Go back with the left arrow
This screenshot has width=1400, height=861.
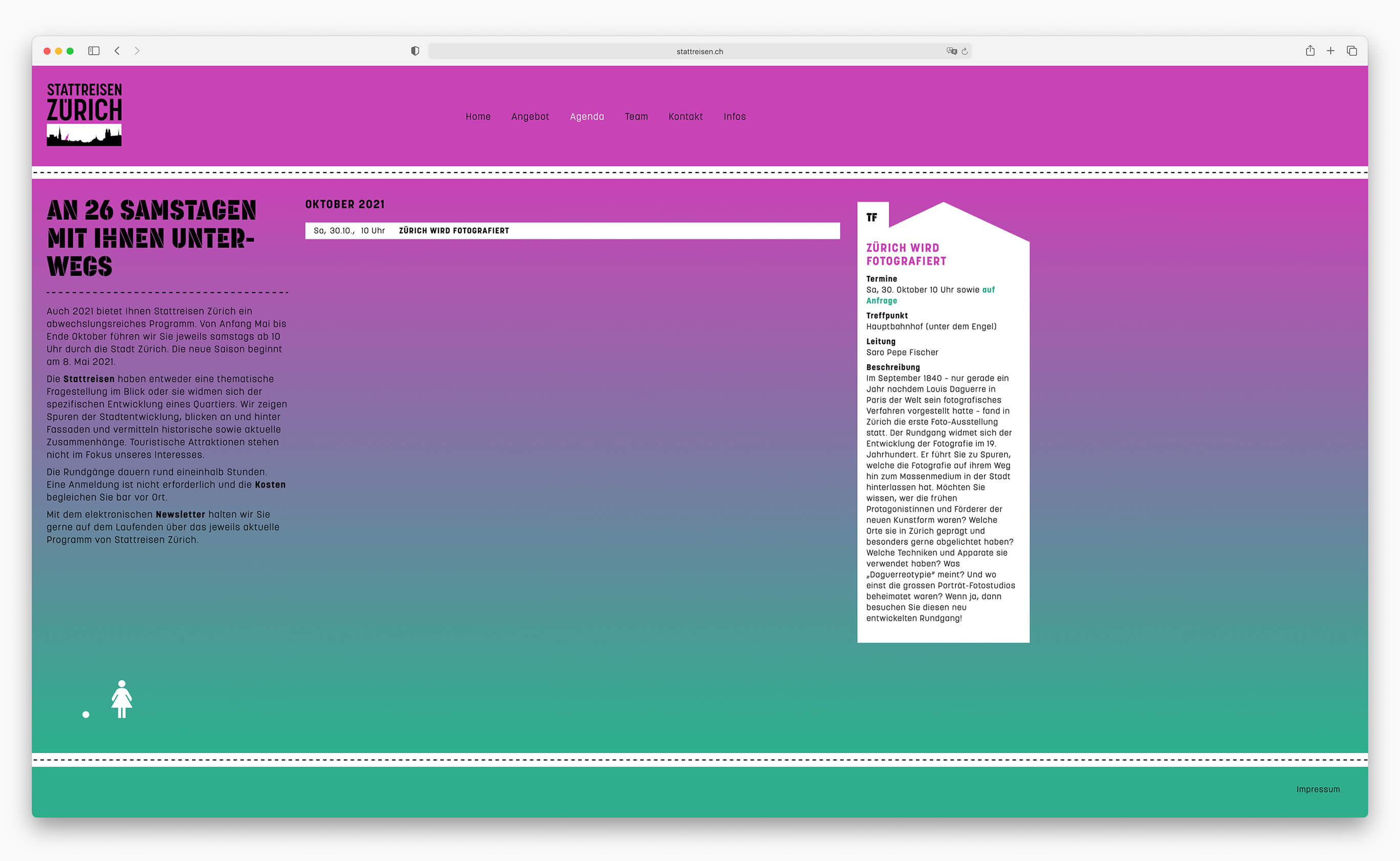(117, 51)
